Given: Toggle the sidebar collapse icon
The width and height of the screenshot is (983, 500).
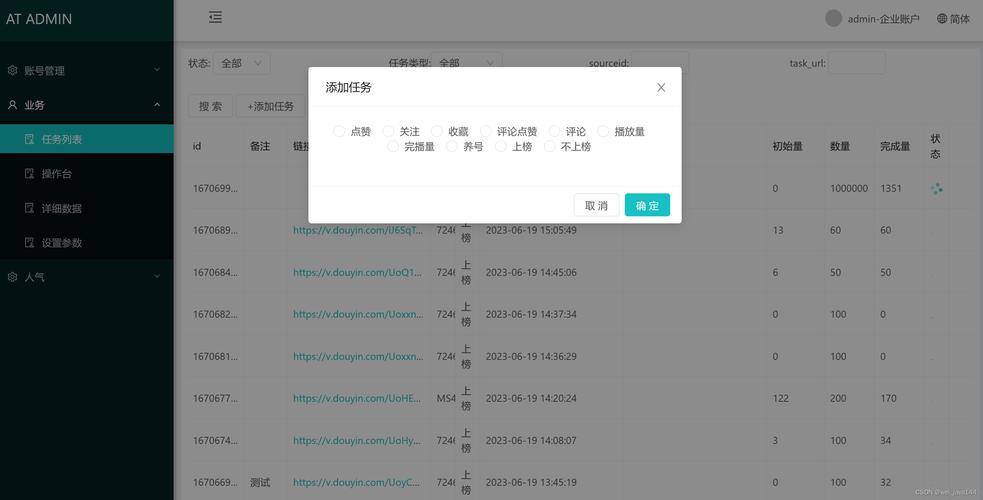Looking at the screenshot, I should coord(216,18).
